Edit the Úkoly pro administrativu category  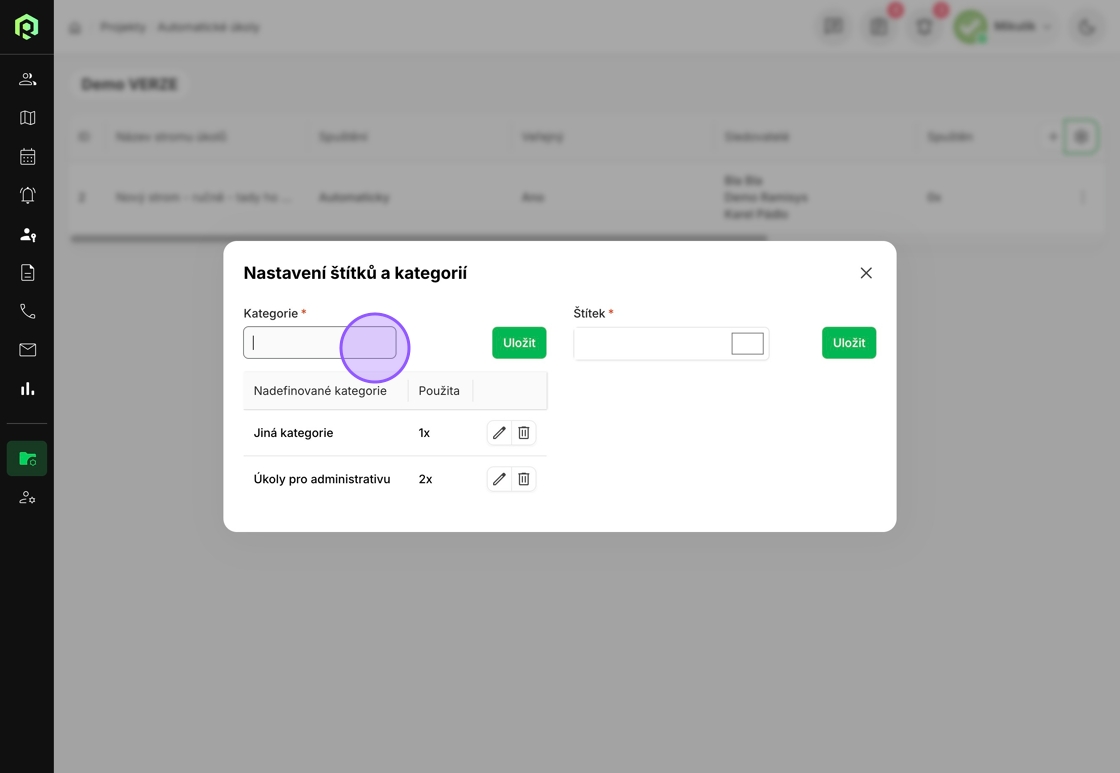pos(499,479)
